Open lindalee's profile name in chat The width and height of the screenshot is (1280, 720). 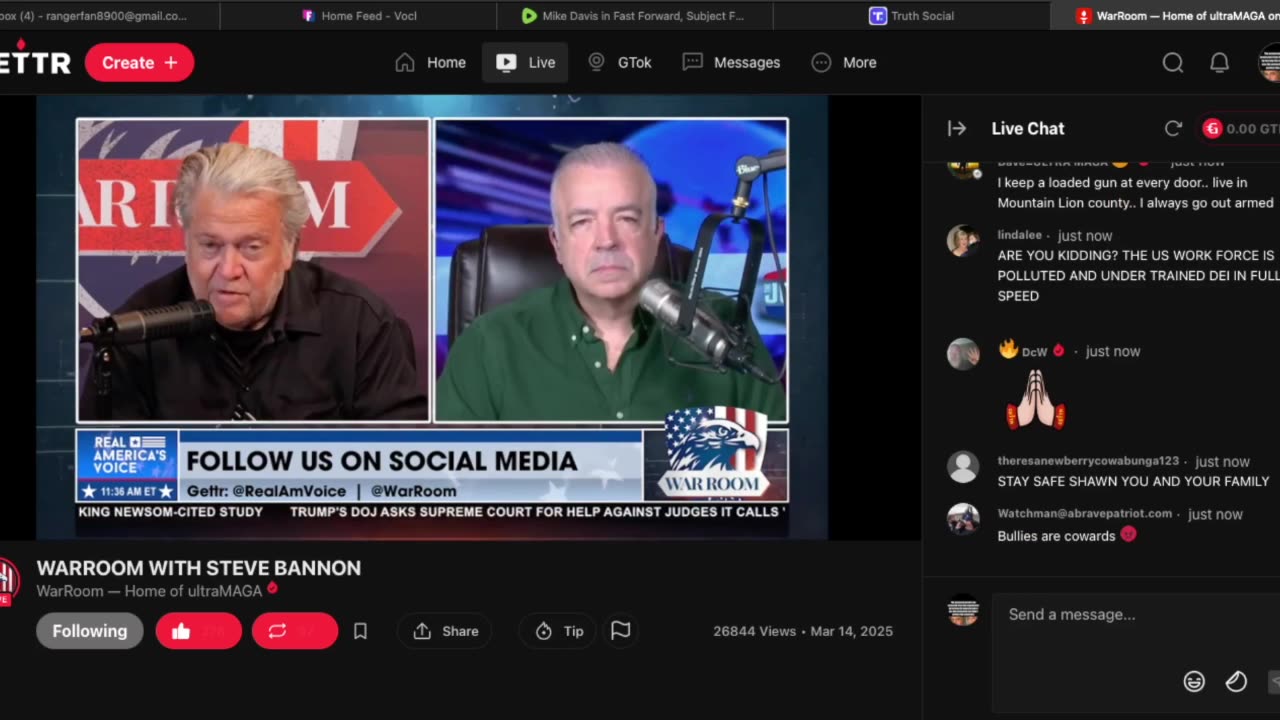point(1019,235)
